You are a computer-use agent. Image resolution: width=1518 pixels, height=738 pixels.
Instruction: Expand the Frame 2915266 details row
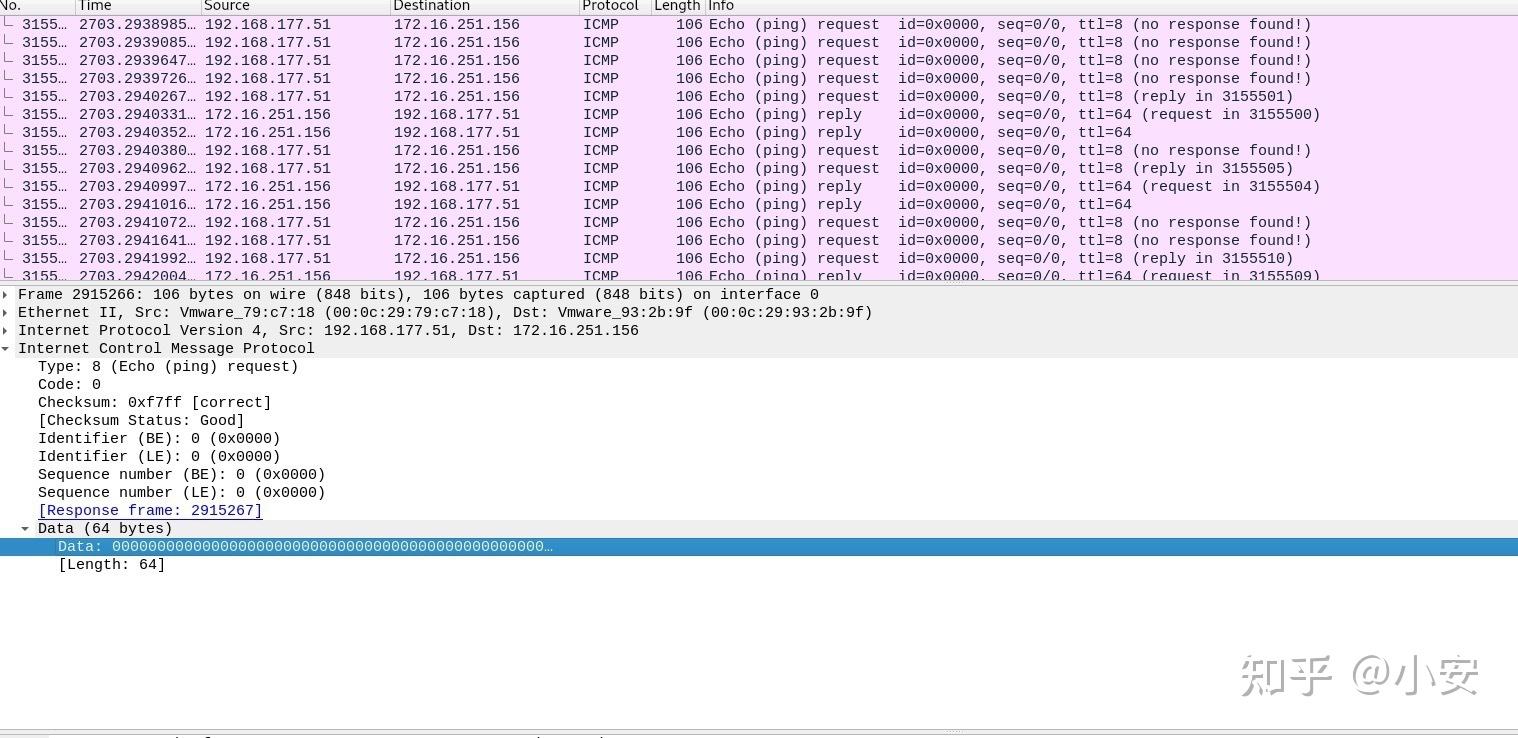click(x=6, y=295)
